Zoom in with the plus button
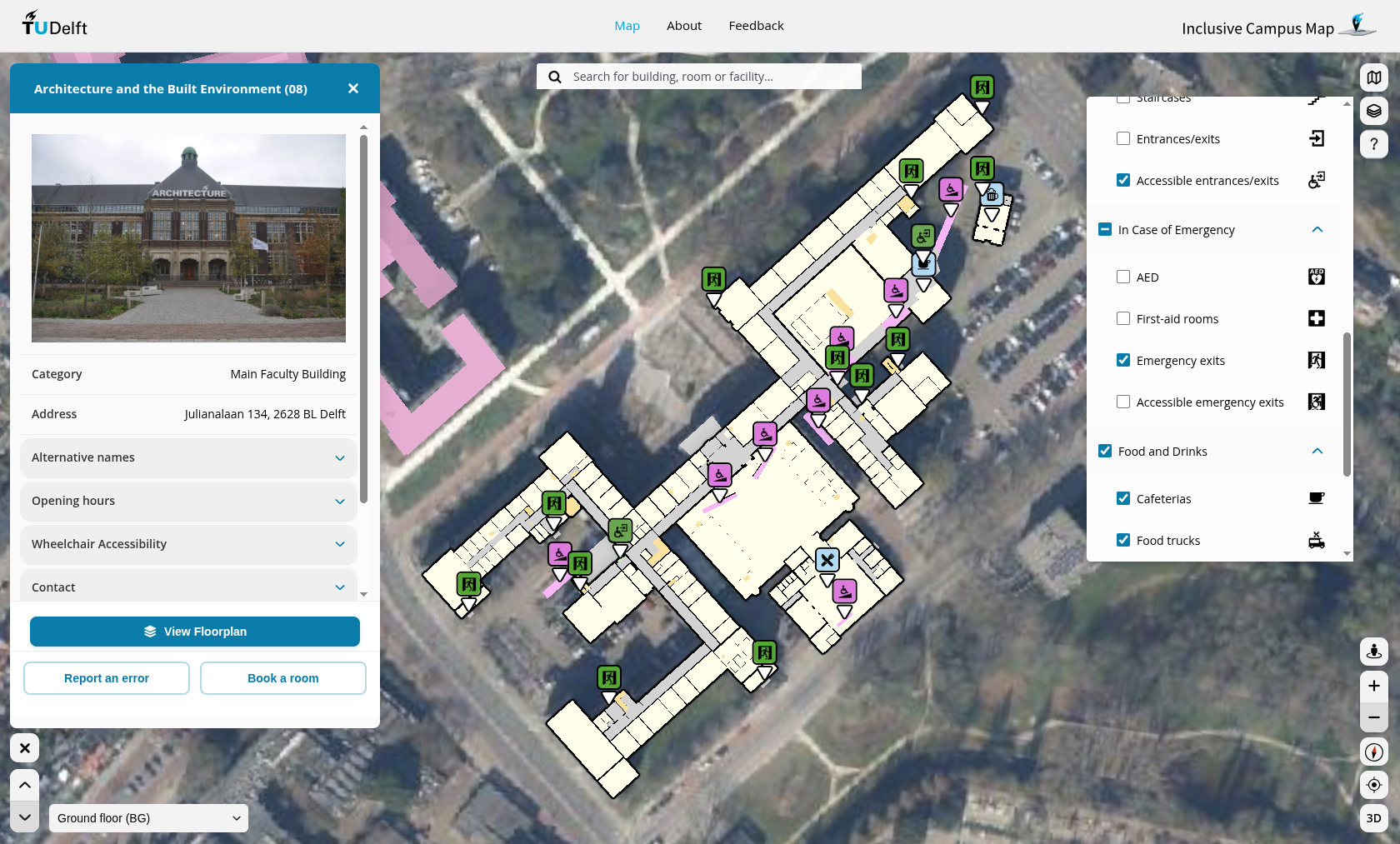This screenshot has width=1400, height=844. point(1373,686)
